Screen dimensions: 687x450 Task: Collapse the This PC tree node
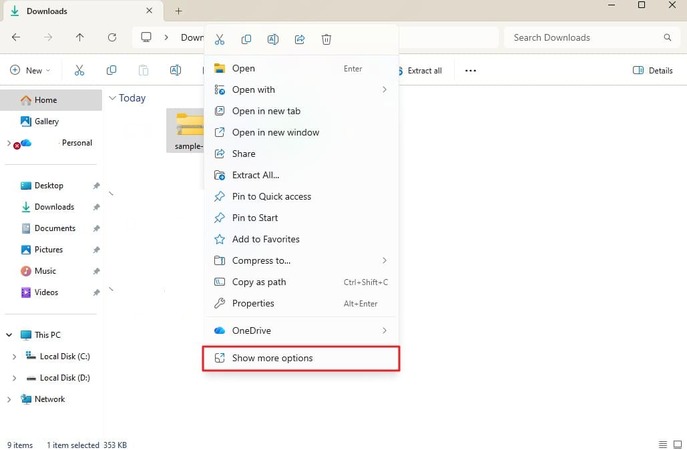coord(9,335)
